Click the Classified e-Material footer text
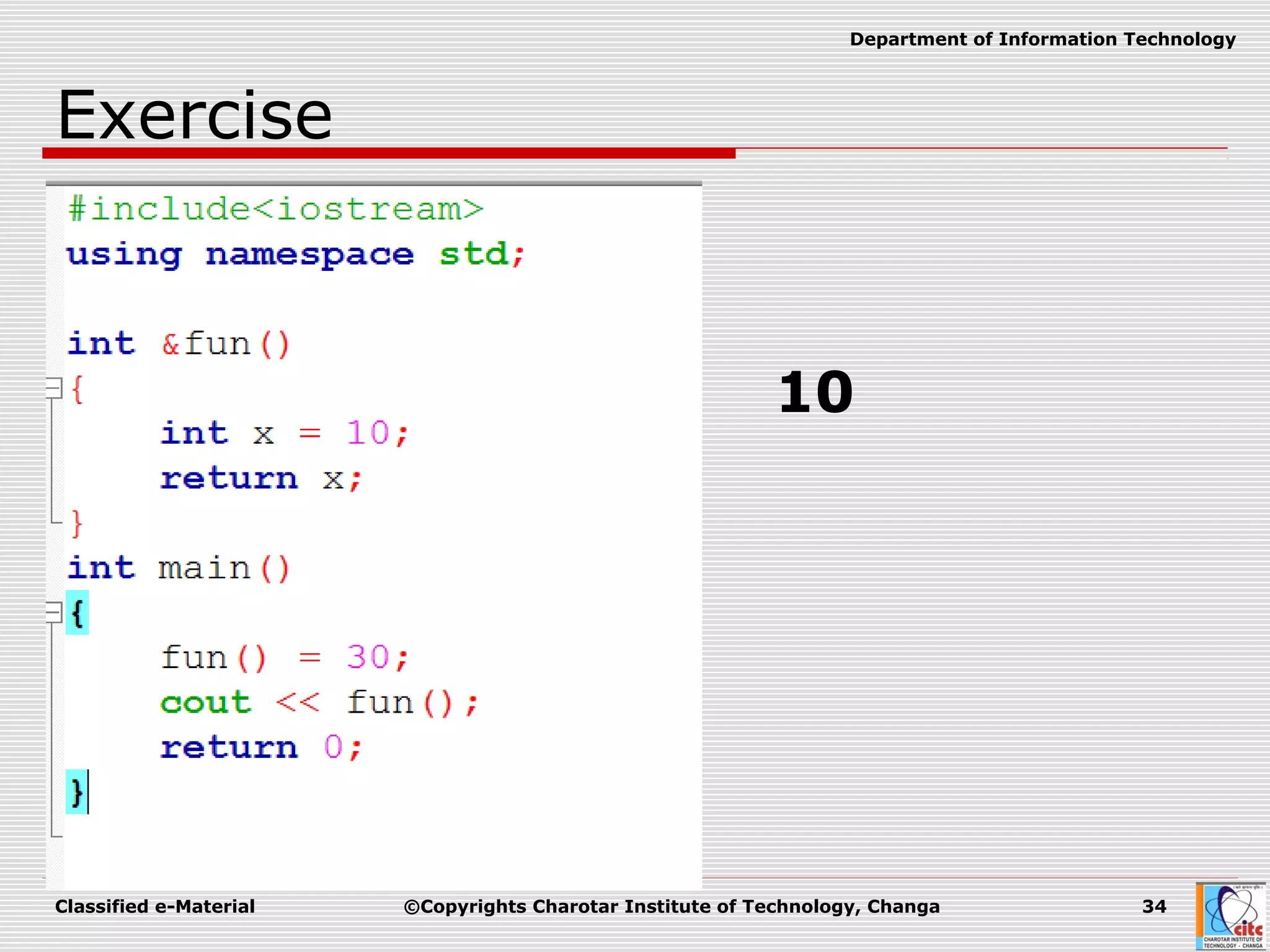The width and height of the screenshot is (1270, 952). click(x=155, y=907)
